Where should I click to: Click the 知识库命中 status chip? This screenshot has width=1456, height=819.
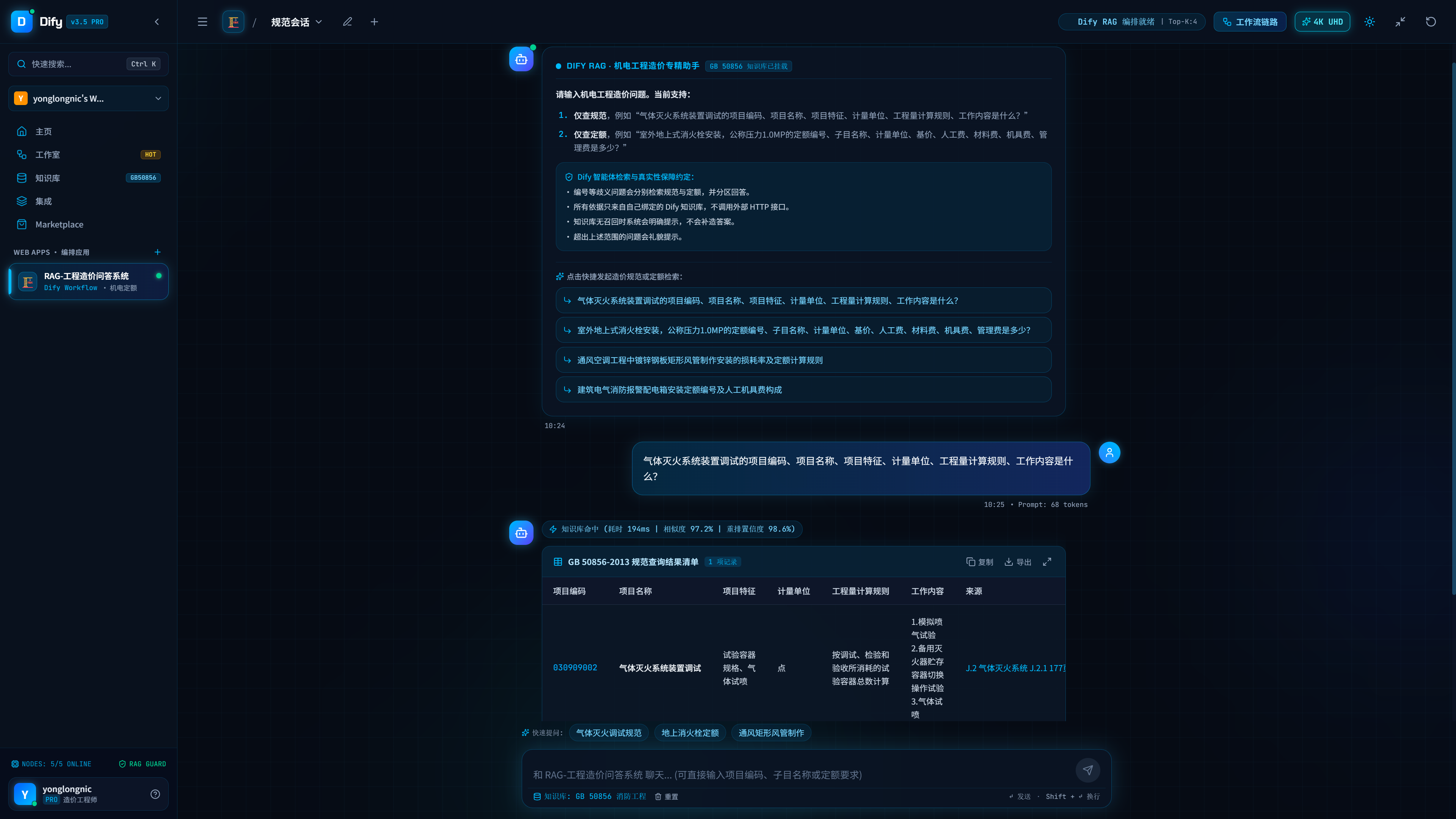tap(672, 529)
